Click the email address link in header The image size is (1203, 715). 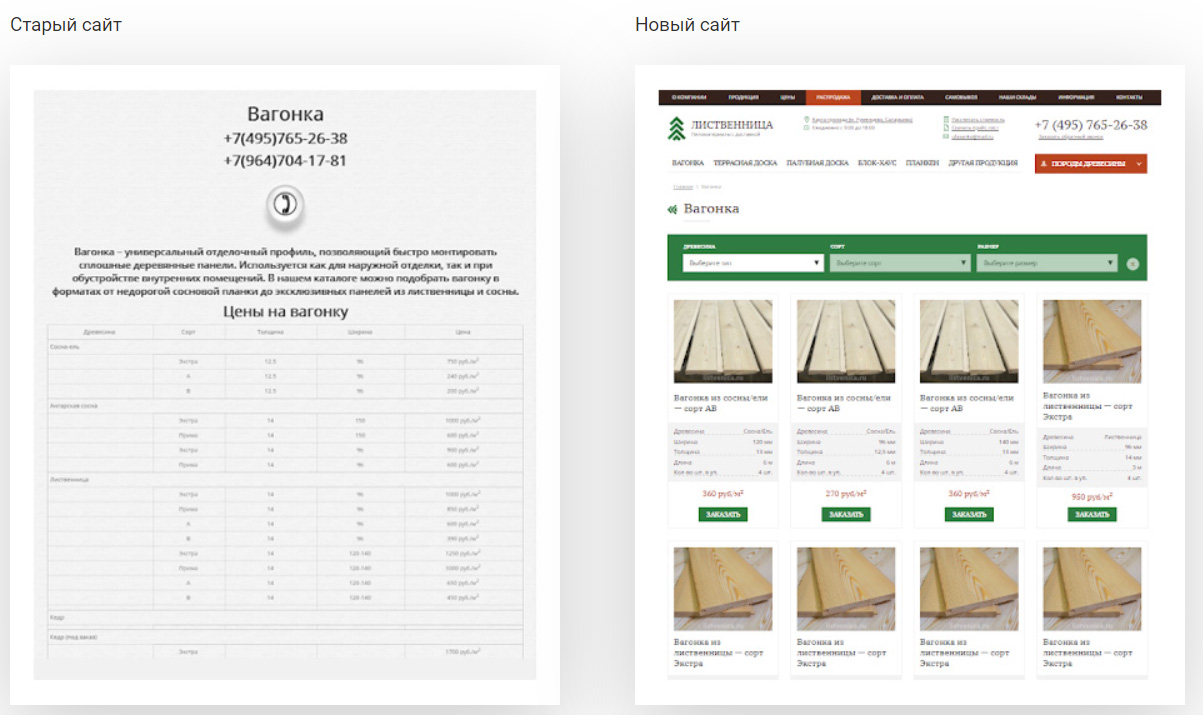(973, 136)
